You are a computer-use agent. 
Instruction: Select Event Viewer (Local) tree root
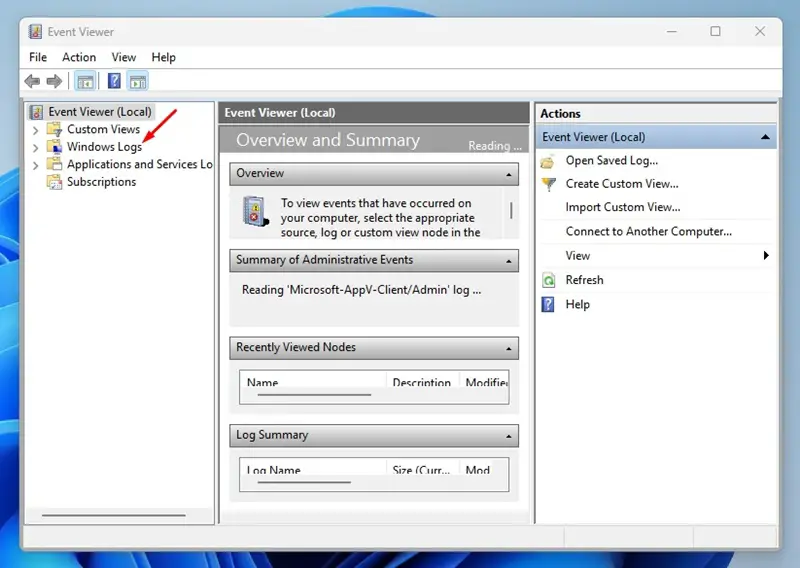[x=100, y=112]
